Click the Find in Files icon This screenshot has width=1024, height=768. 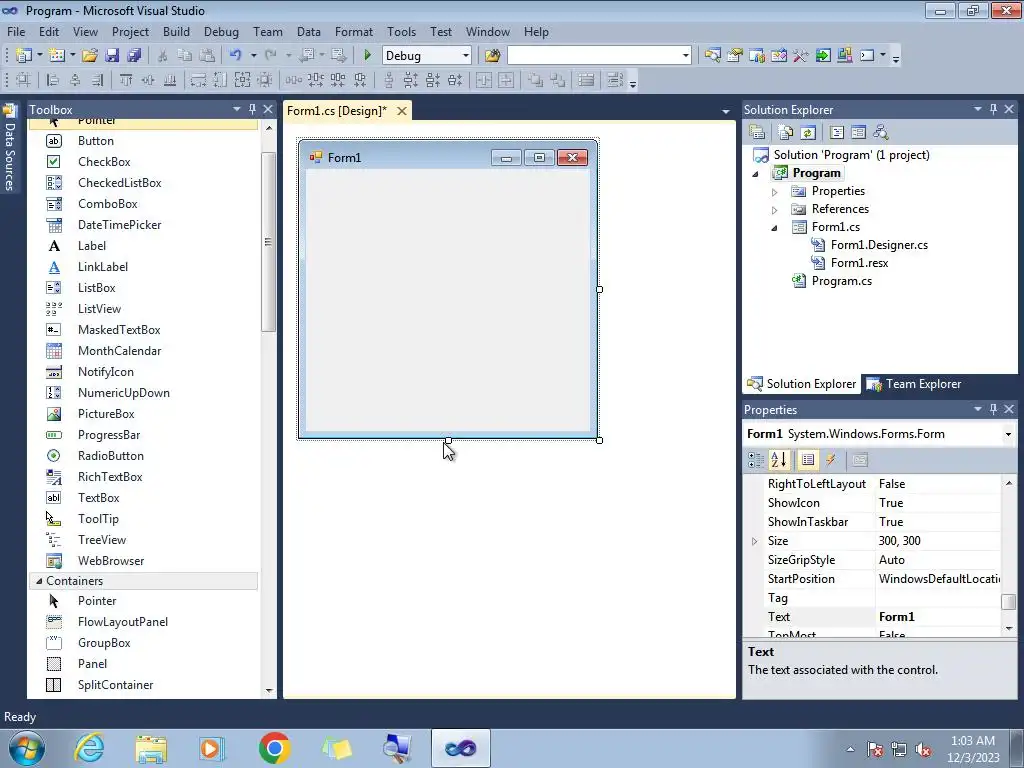(492, 56)
